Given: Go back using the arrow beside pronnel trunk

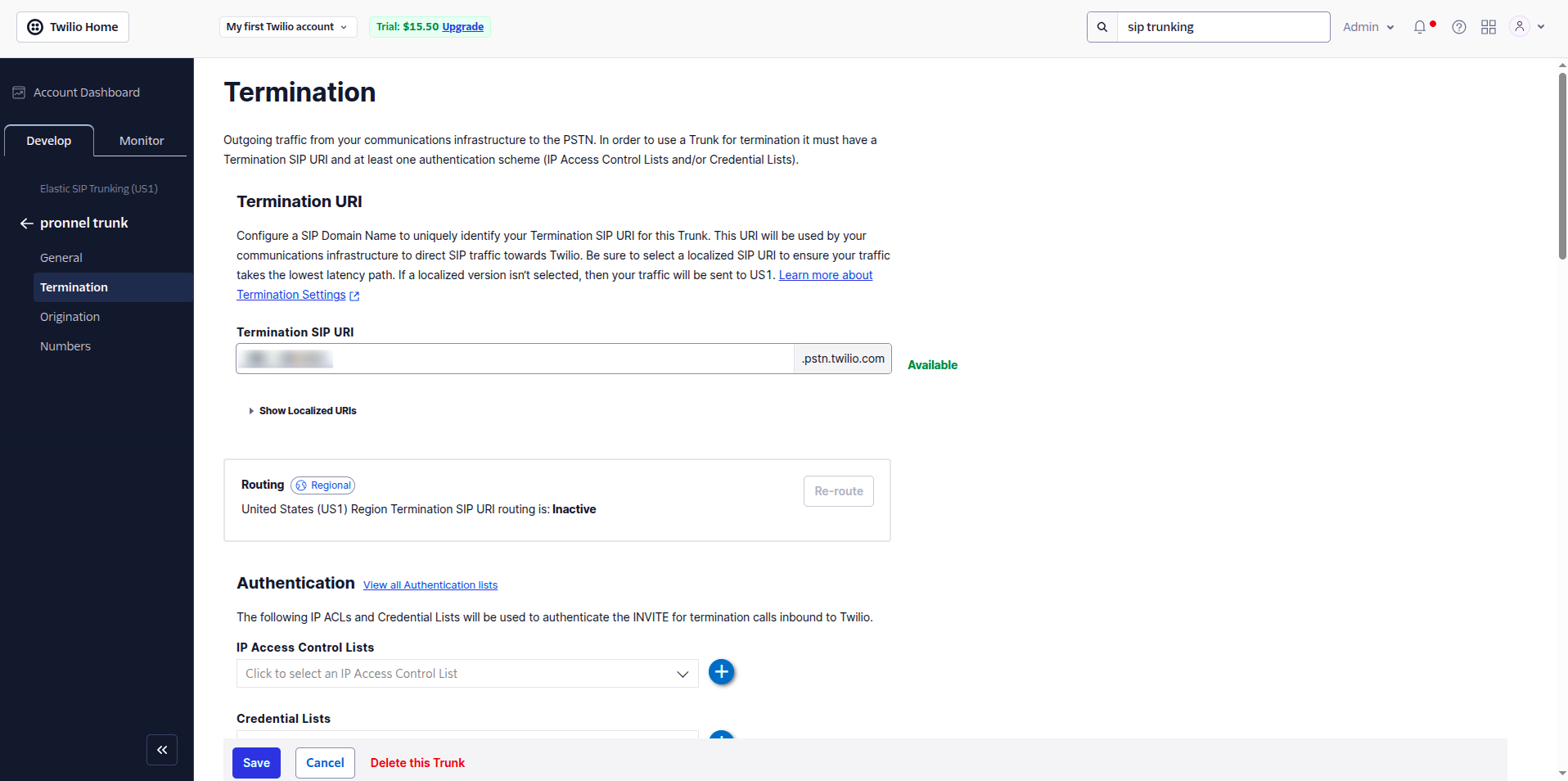Looking at the screenshot, I should (27, 223).
